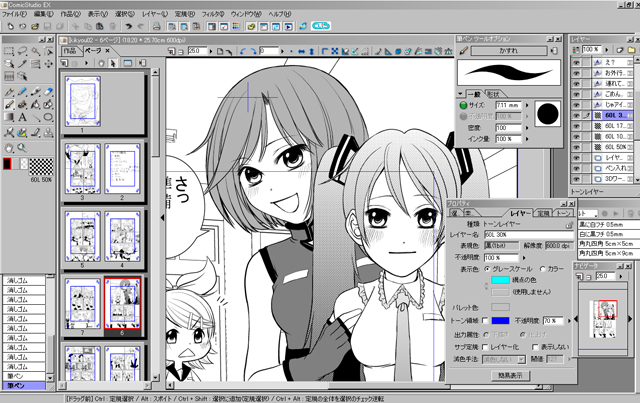Flip the canvas view horizontally
The image size is (640, 403).
(x=302, y=51)
